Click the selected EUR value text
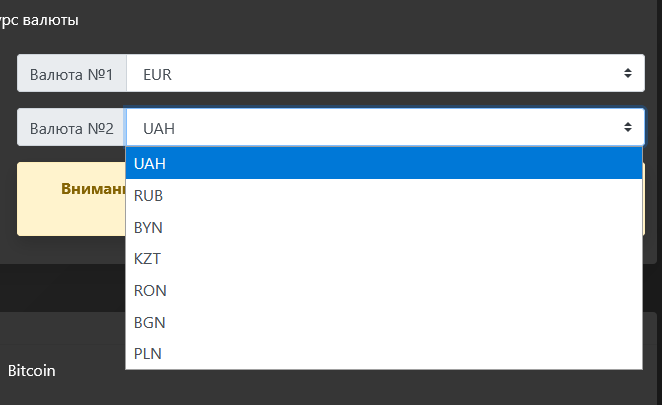 (x=160, y=74)
